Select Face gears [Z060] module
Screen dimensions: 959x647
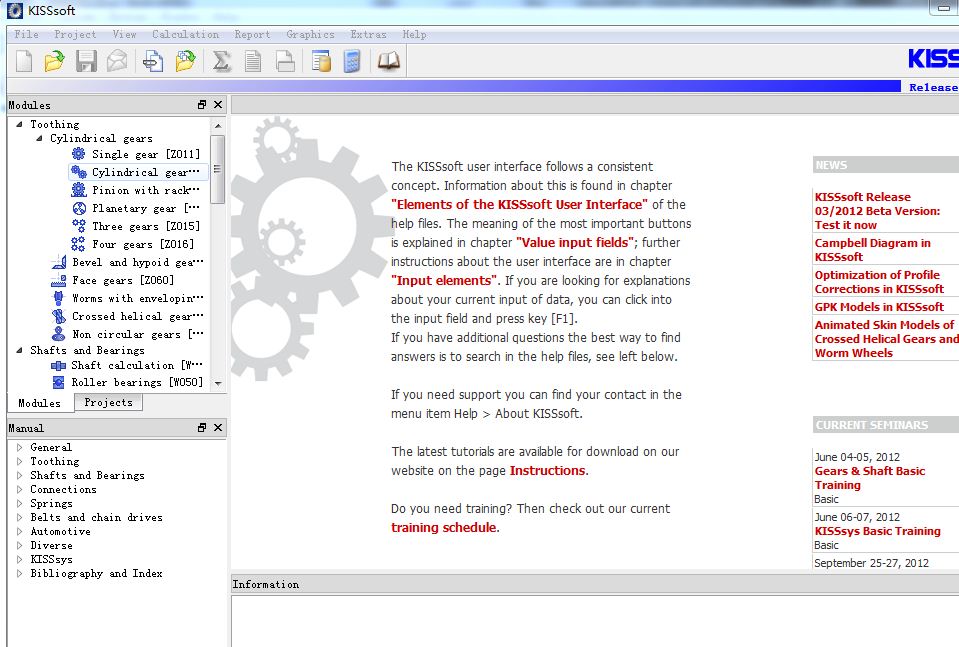[x=113, y=281]
